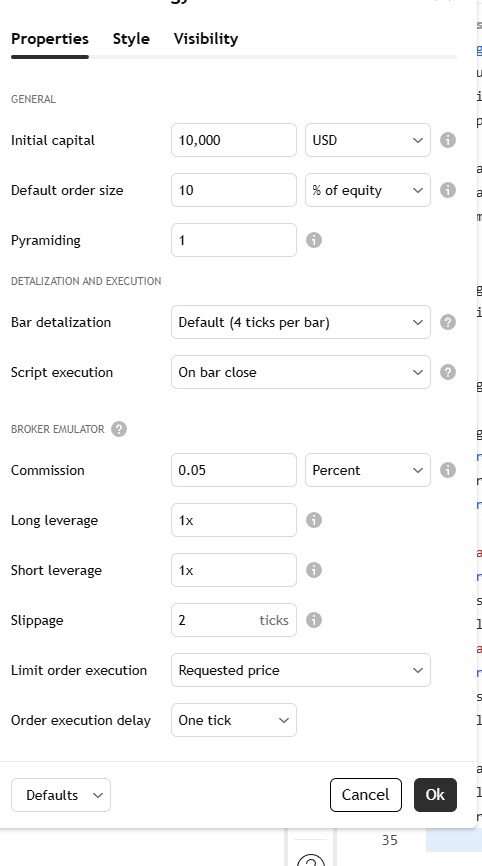Open Bar detalization dropdown

click(301, 322)
